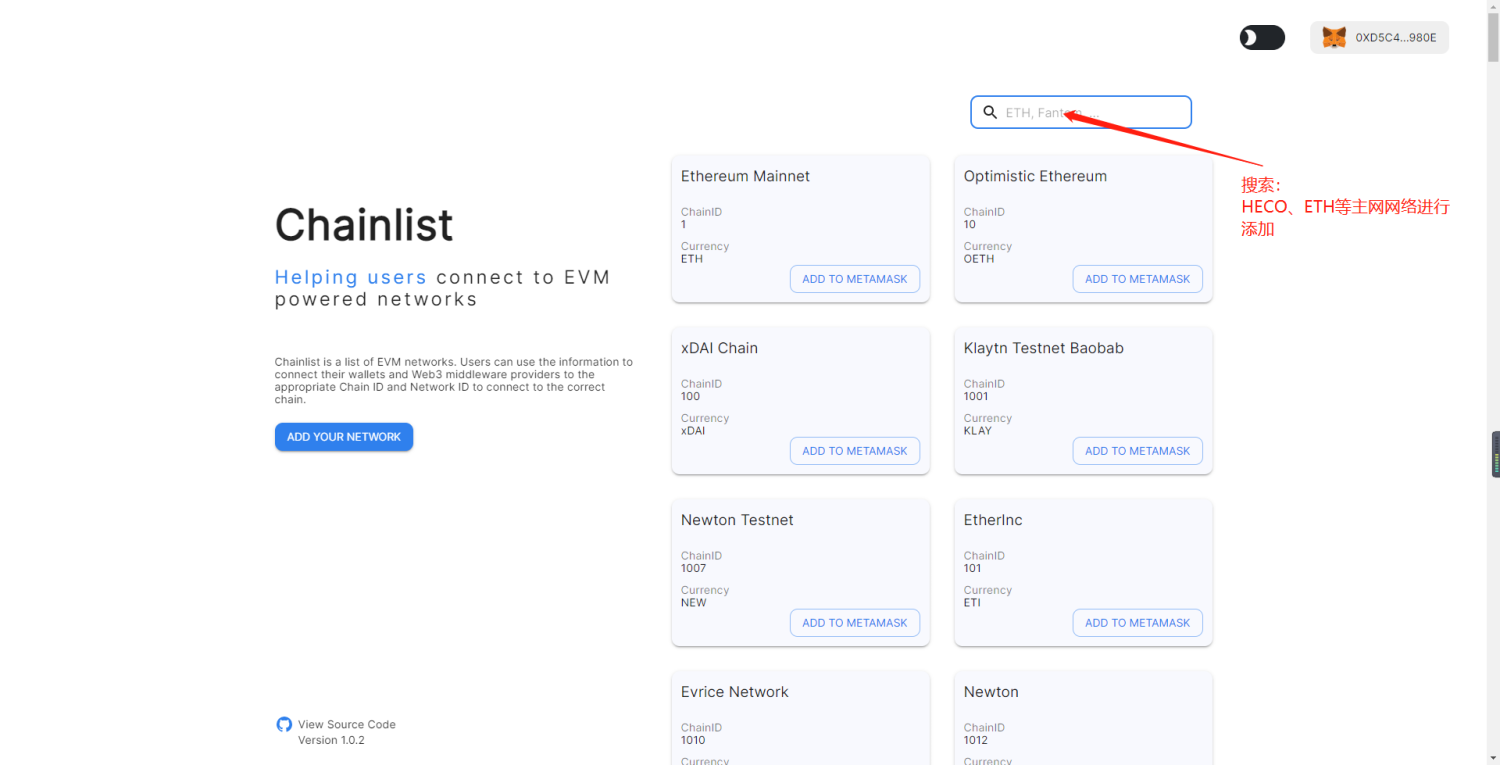Add EtherInc to MetaMask
The image size is (1500, 765).
coord(1137,622)
